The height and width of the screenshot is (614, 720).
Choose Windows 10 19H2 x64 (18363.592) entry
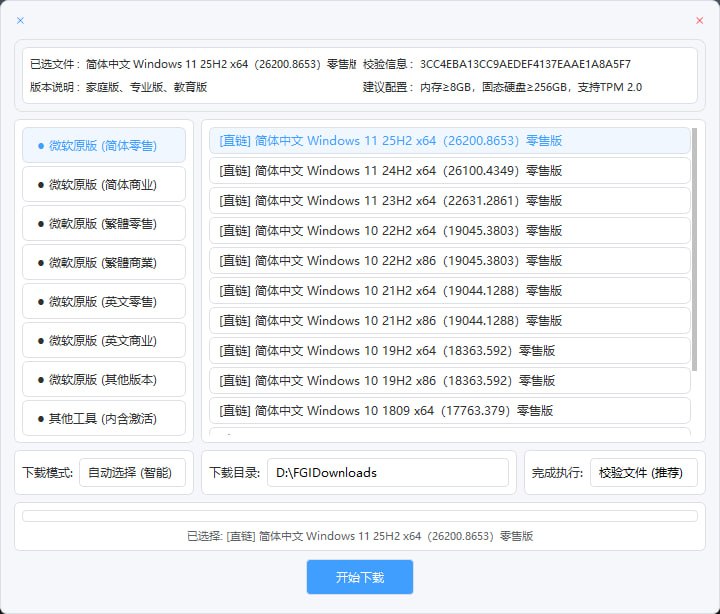(x=450, y=351)
